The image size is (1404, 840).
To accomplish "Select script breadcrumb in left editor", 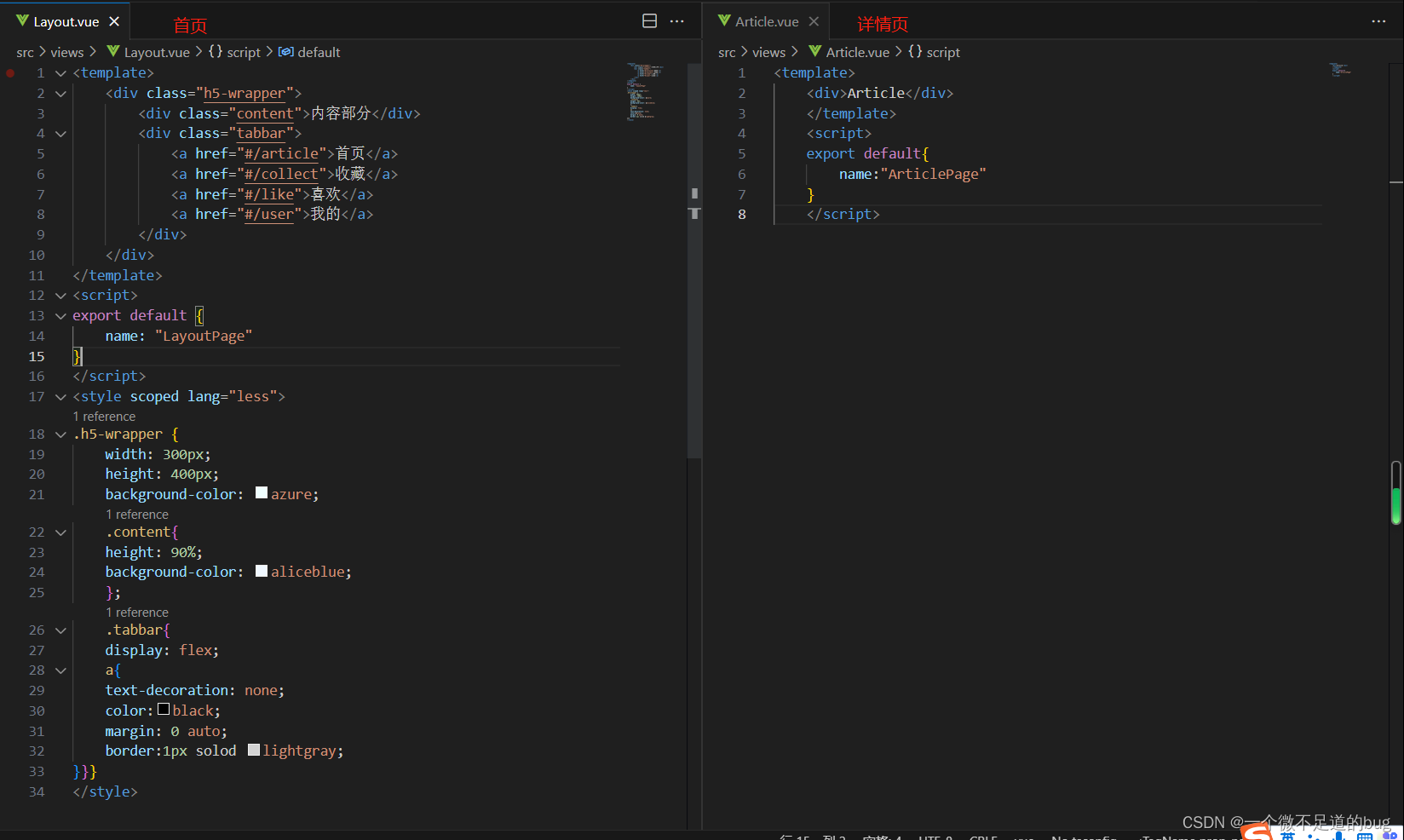I will (244, 52).
